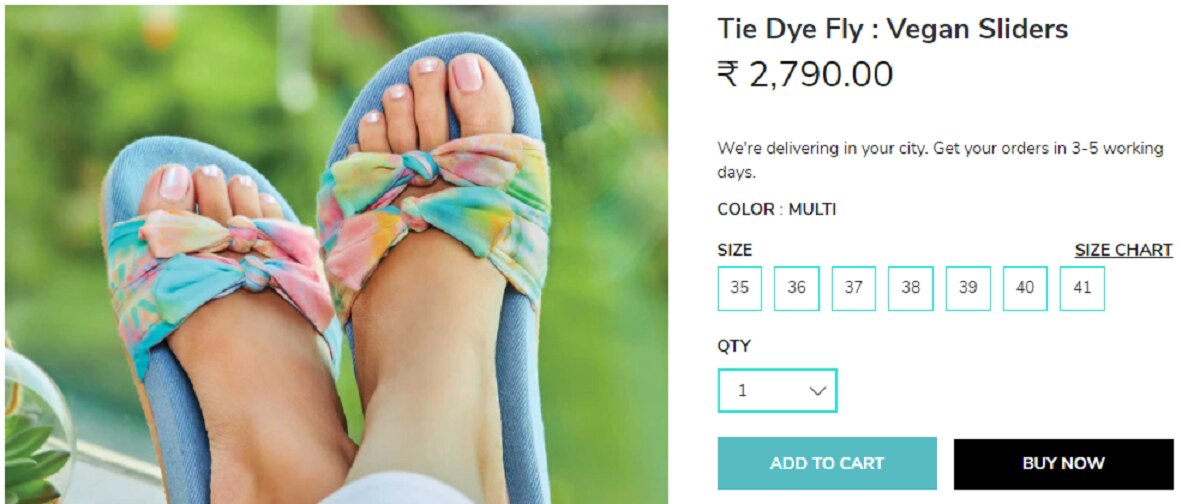
Task: Open the SIZE CHART link
Action: (1123, 250)
